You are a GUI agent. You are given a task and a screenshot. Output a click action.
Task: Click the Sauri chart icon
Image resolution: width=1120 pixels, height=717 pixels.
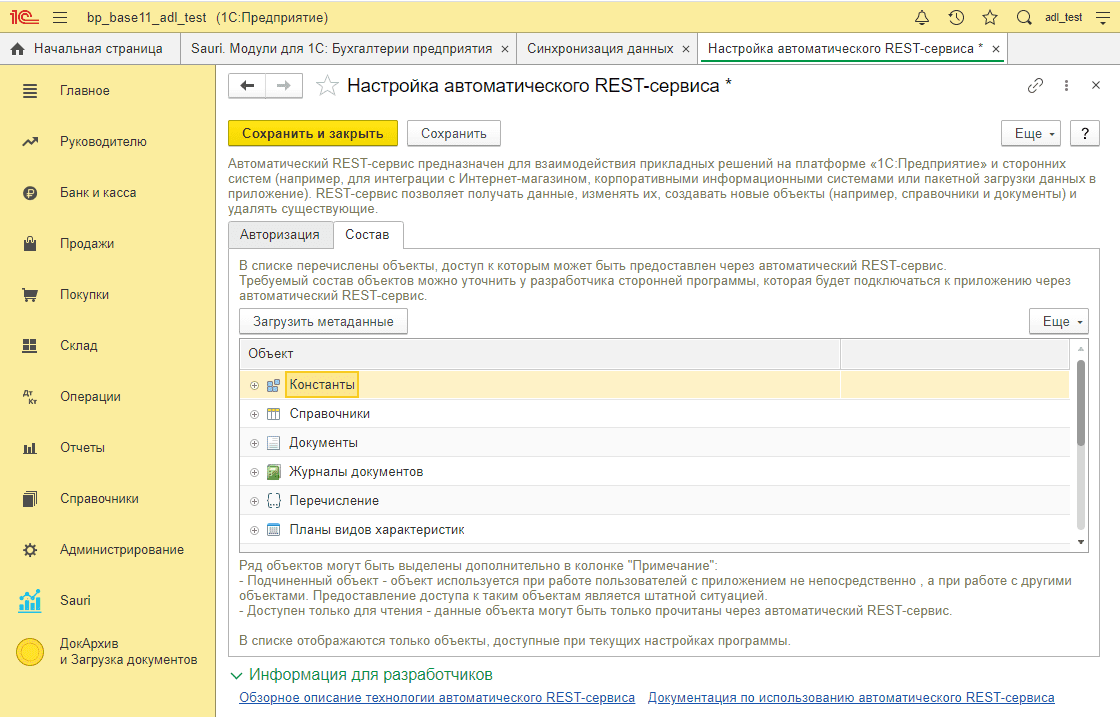click(30, 601)
